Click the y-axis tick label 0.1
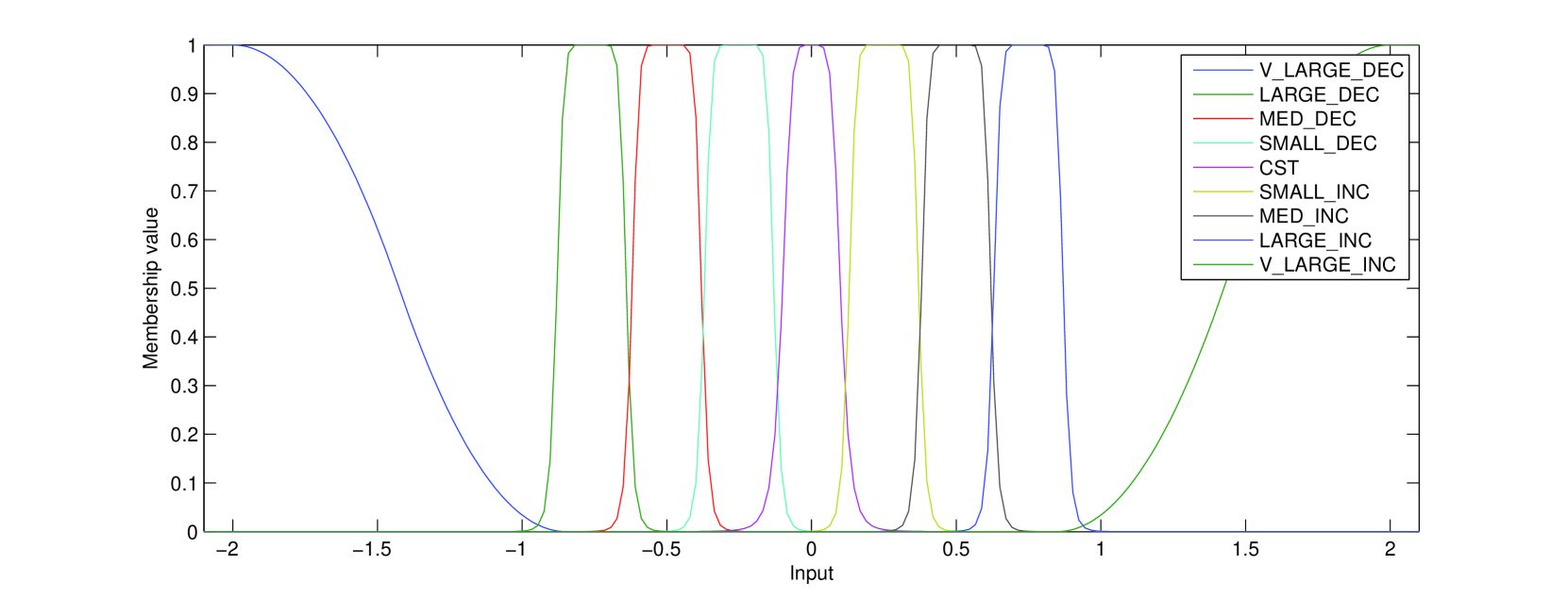Image resolution: width=1568 pixels, height=599 pixels. coord(184,484)
